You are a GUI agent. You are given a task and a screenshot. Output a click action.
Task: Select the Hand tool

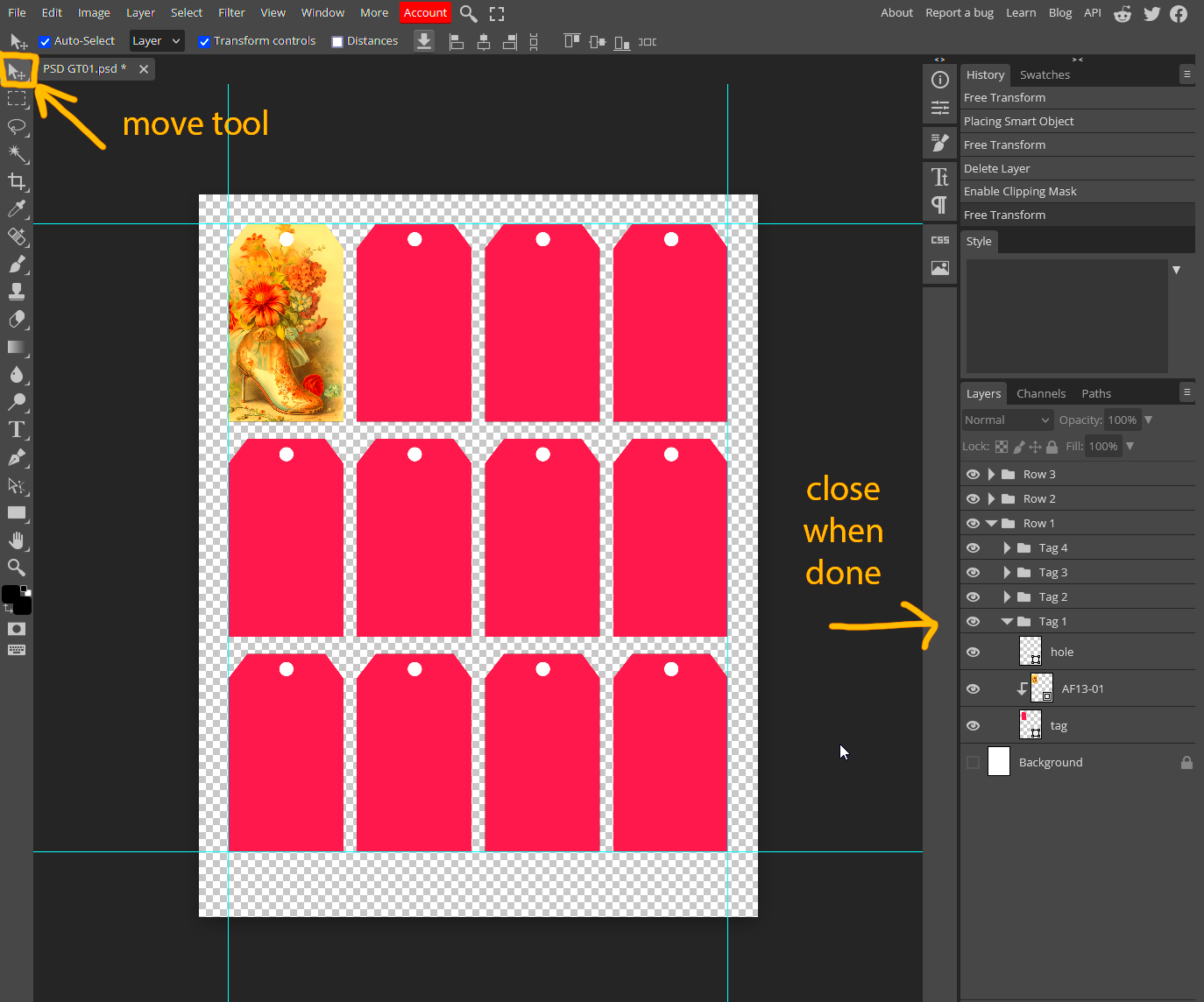17,540
